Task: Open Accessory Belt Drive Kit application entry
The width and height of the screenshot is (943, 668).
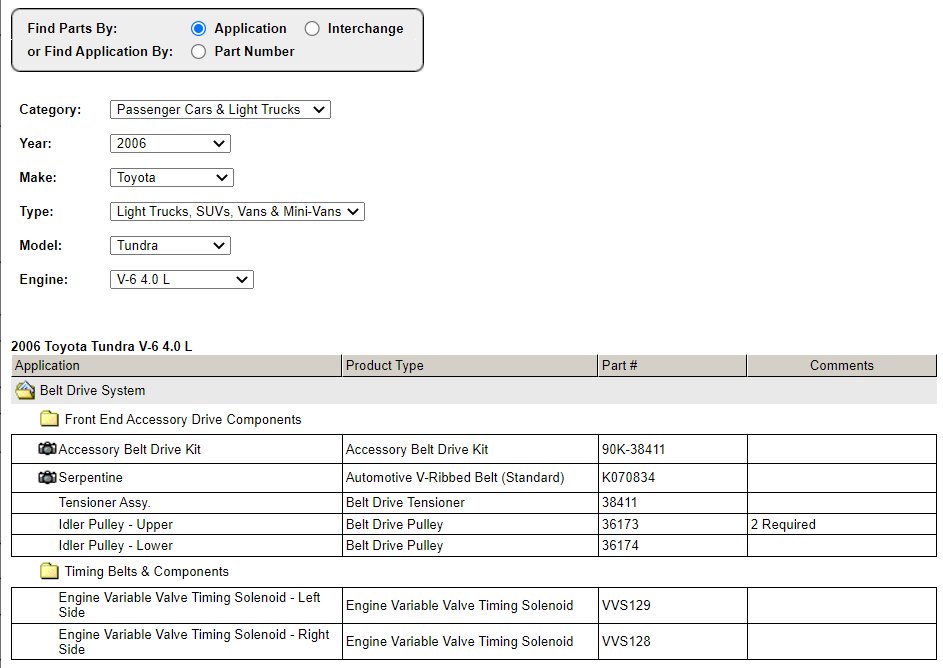Action: click(x=129, y=449)
